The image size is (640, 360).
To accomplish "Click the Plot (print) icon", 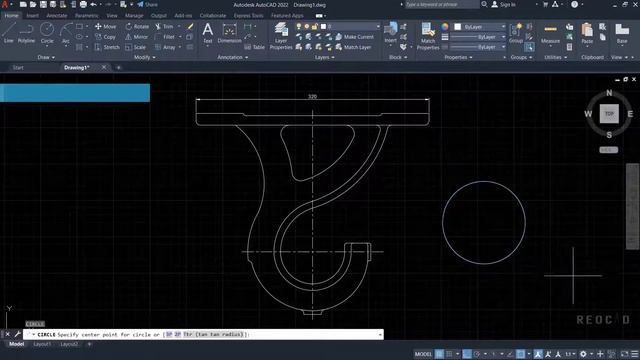I will click(x=83, y=4).
